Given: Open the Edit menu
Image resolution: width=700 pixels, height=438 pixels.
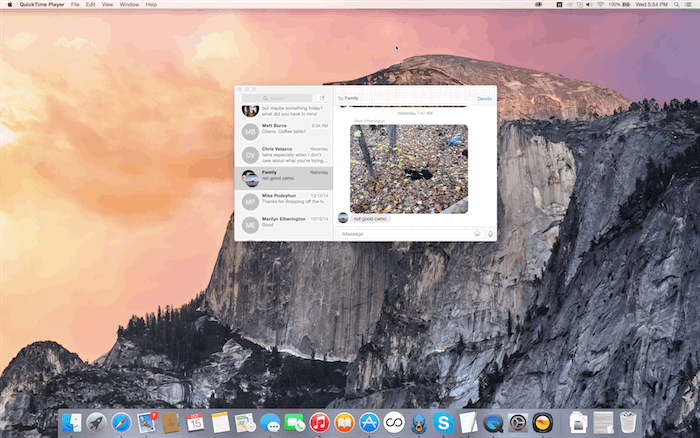Looking at the screenshot, I should (91, 4).
